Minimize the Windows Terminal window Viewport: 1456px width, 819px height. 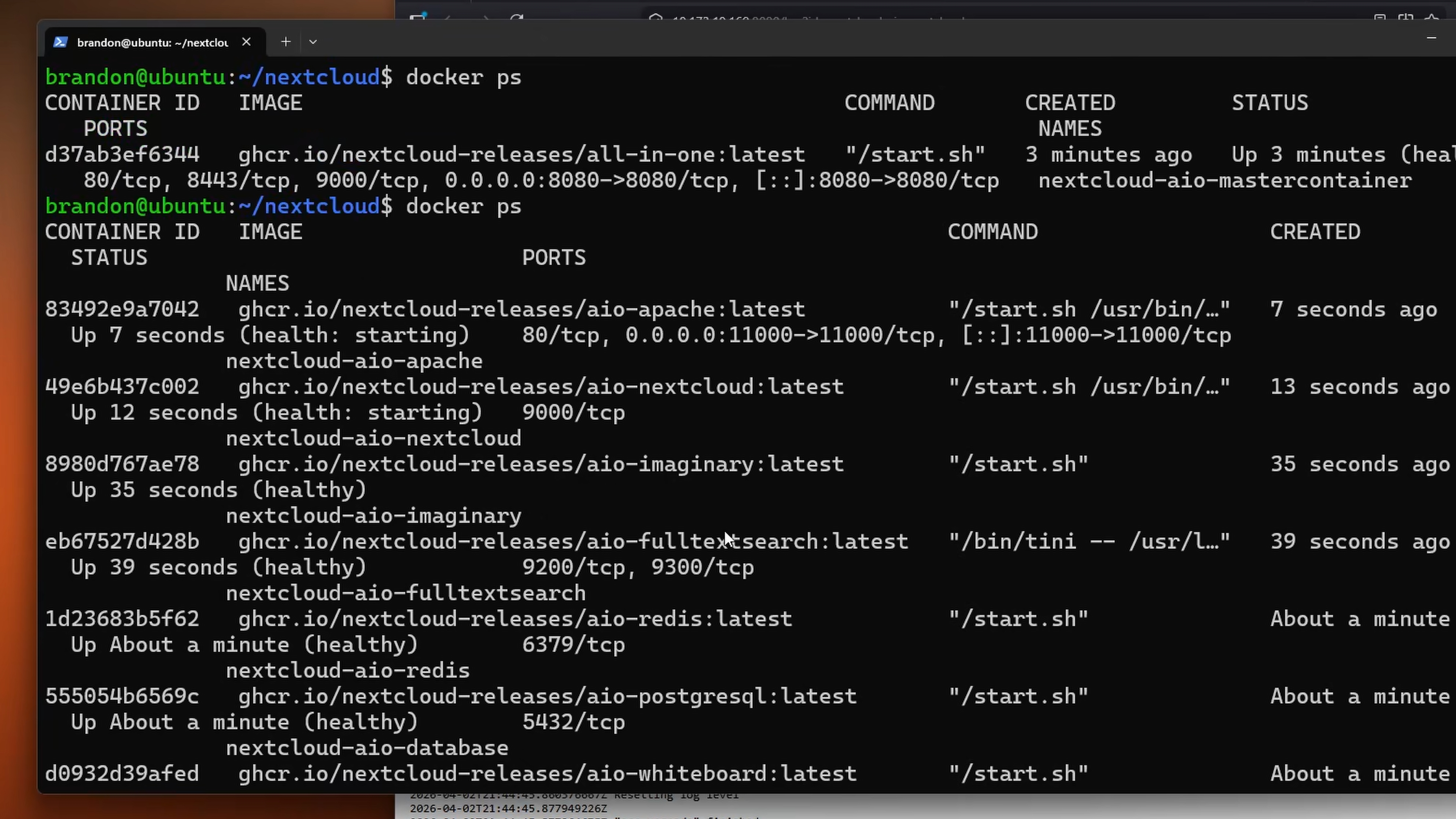coord(1431,38)
